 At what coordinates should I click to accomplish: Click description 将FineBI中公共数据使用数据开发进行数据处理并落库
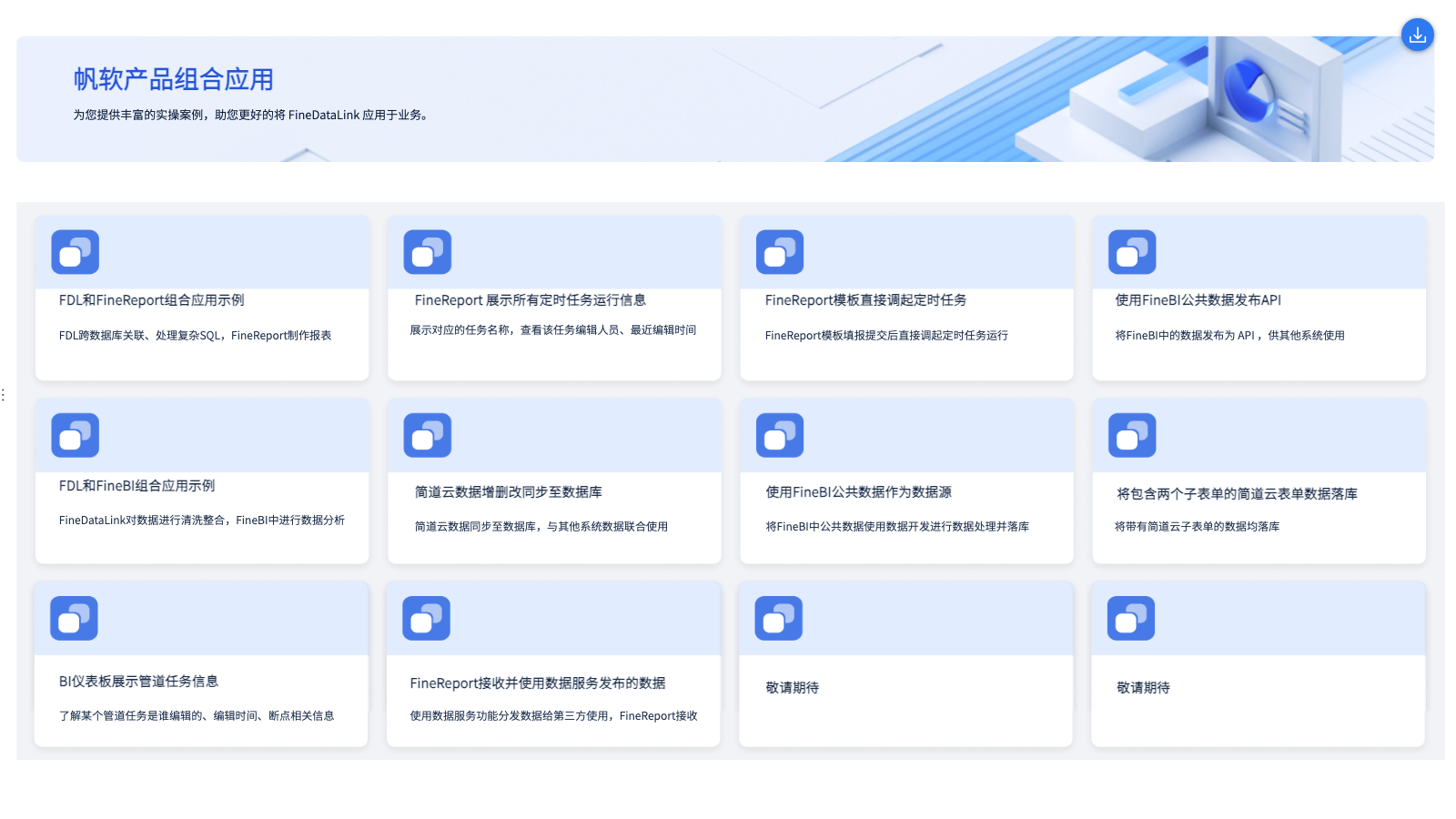[897, 527]
